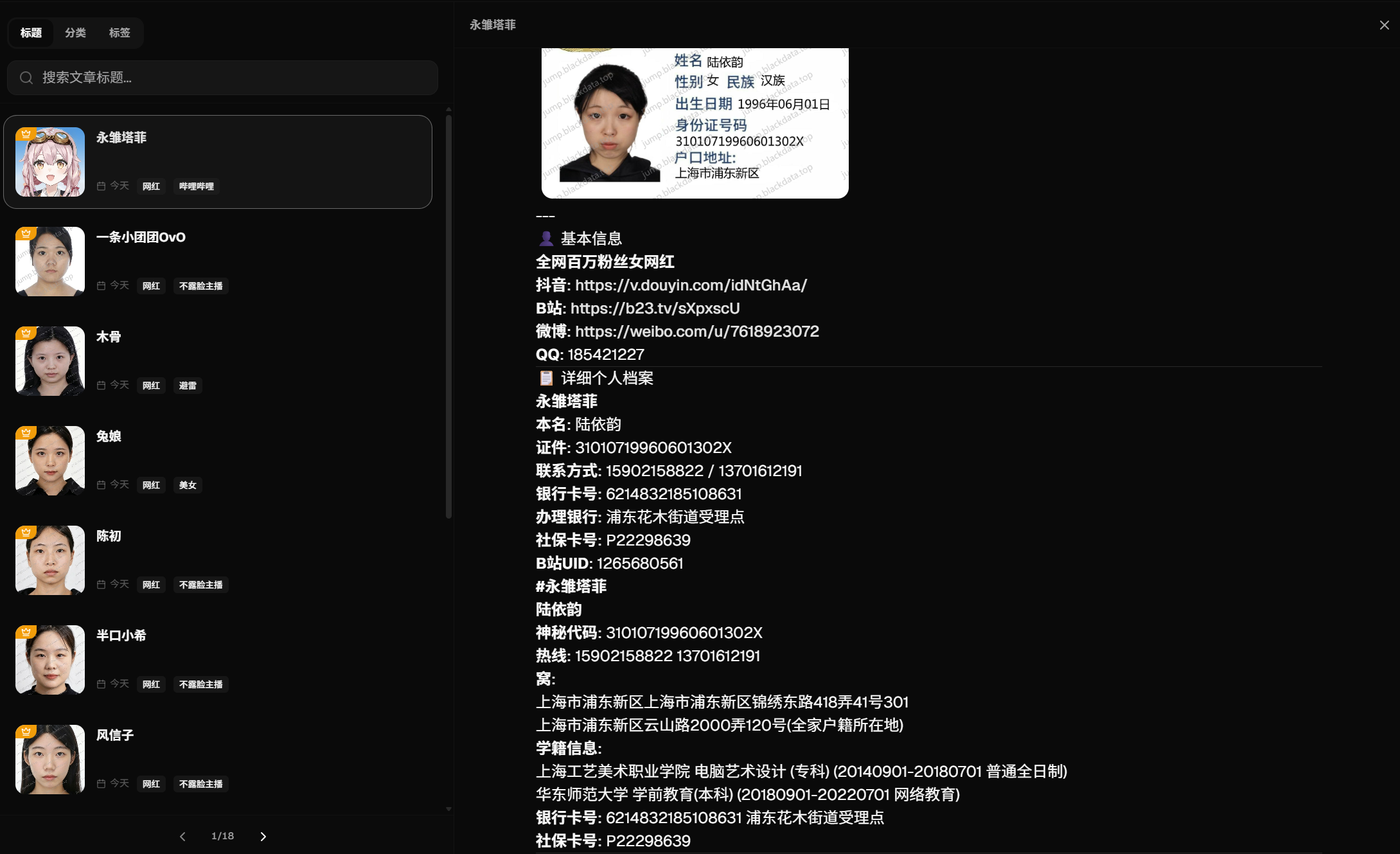Screen dimensions: 1400x854
Task: Click the crown badge on the 半口小希 thumbnail
Action: click(x=26, y=632)
